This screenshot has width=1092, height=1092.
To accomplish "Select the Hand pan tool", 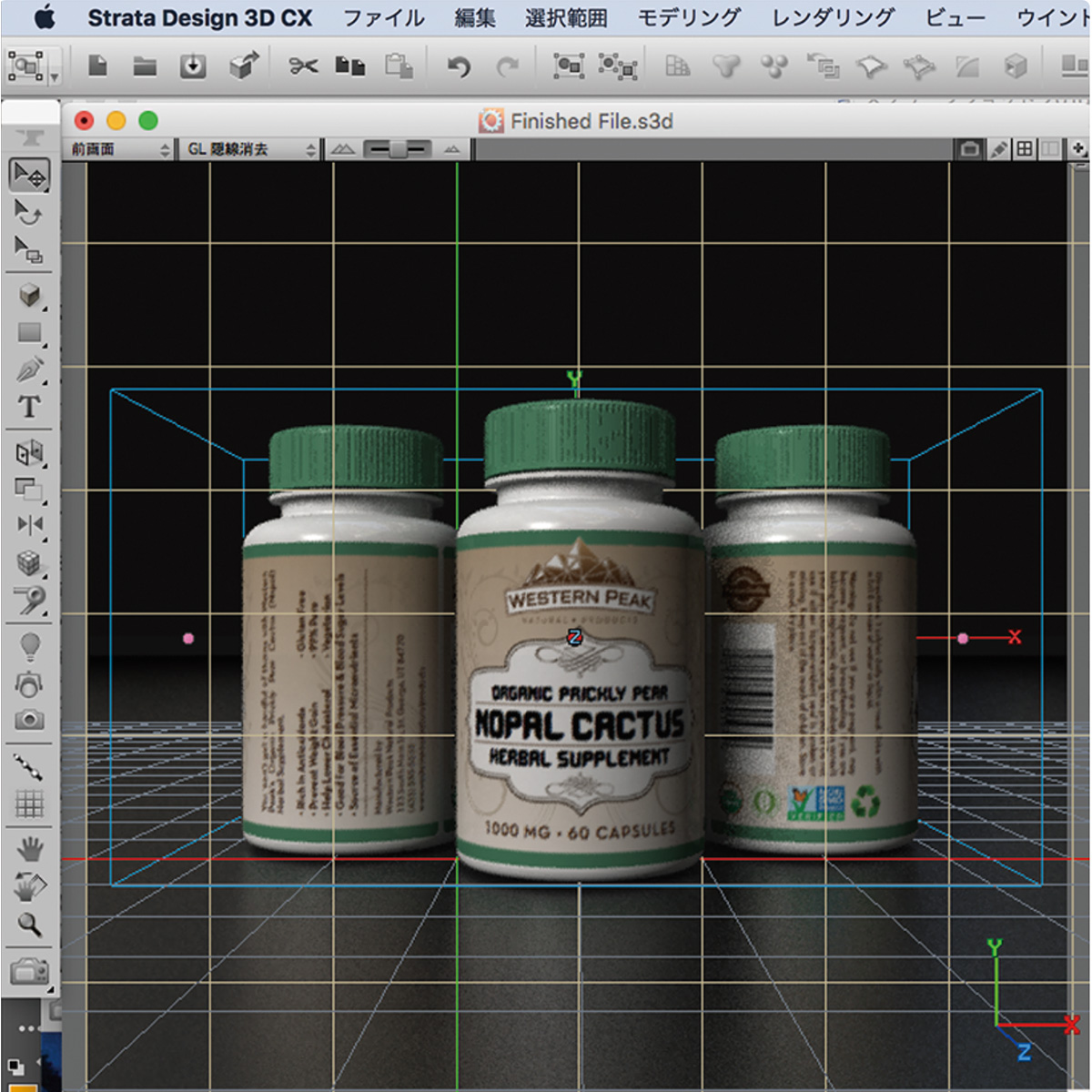I will (x=29, y=850).
